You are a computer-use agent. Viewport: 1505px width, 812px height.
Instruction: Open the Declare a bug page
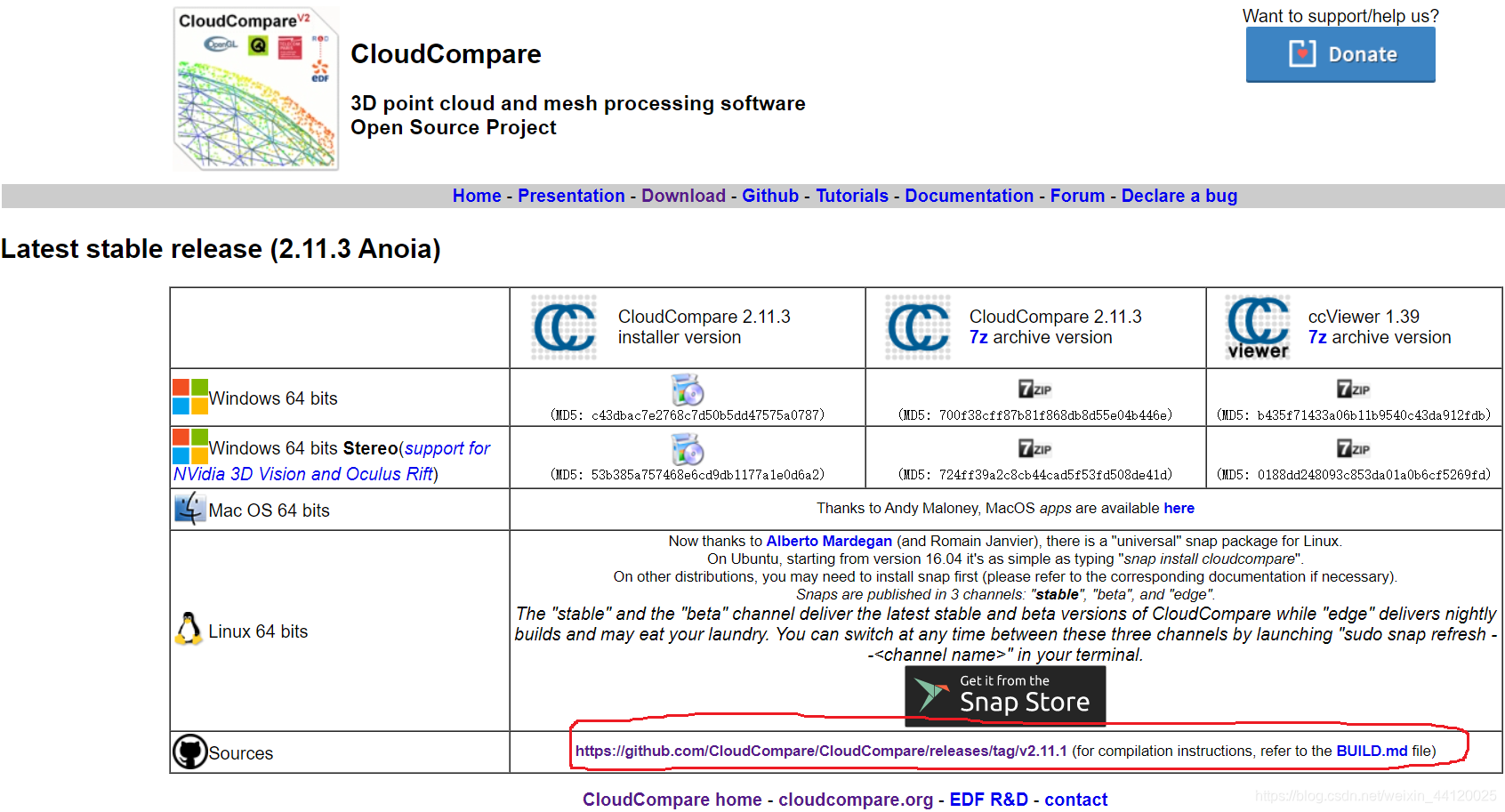click(x=1179, y=196)
